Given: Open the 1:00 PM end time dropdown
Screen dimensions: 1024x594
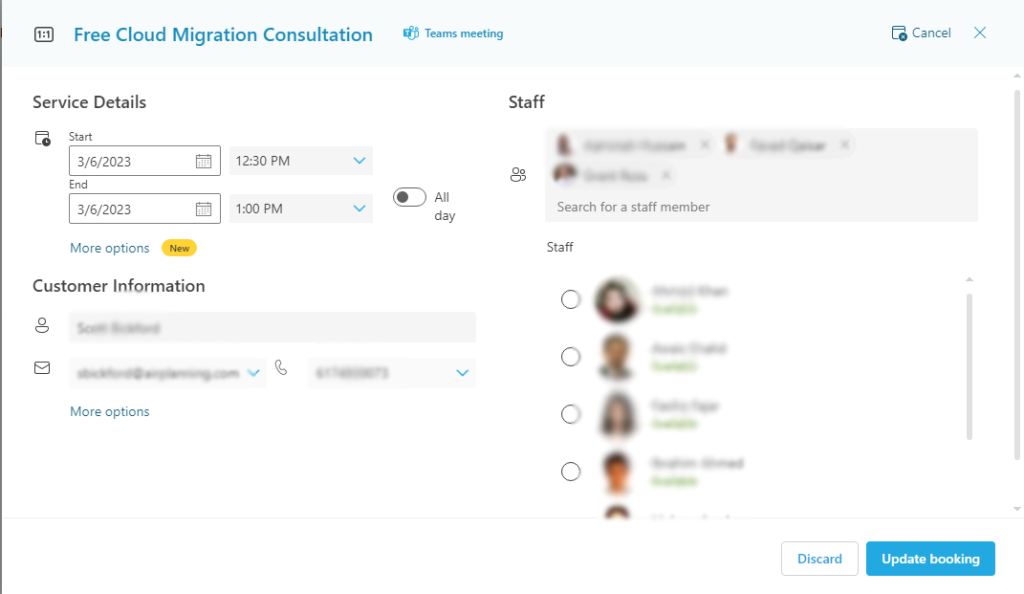Looking at the screenshot, I should coord(360,208).
